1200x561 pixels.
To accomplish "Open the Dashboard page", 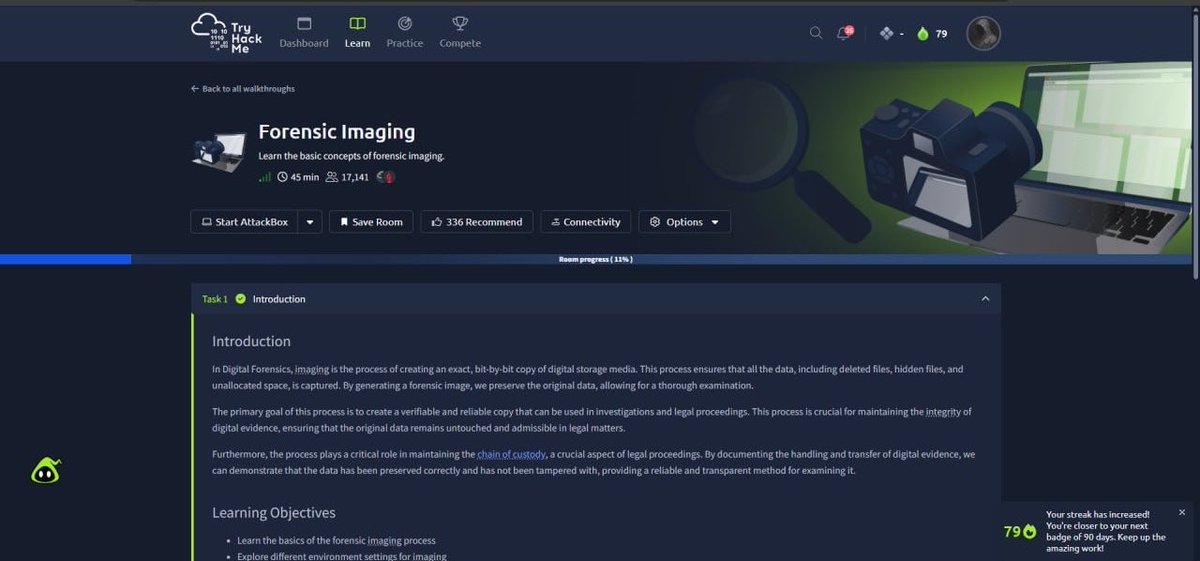I will (304, 32).
